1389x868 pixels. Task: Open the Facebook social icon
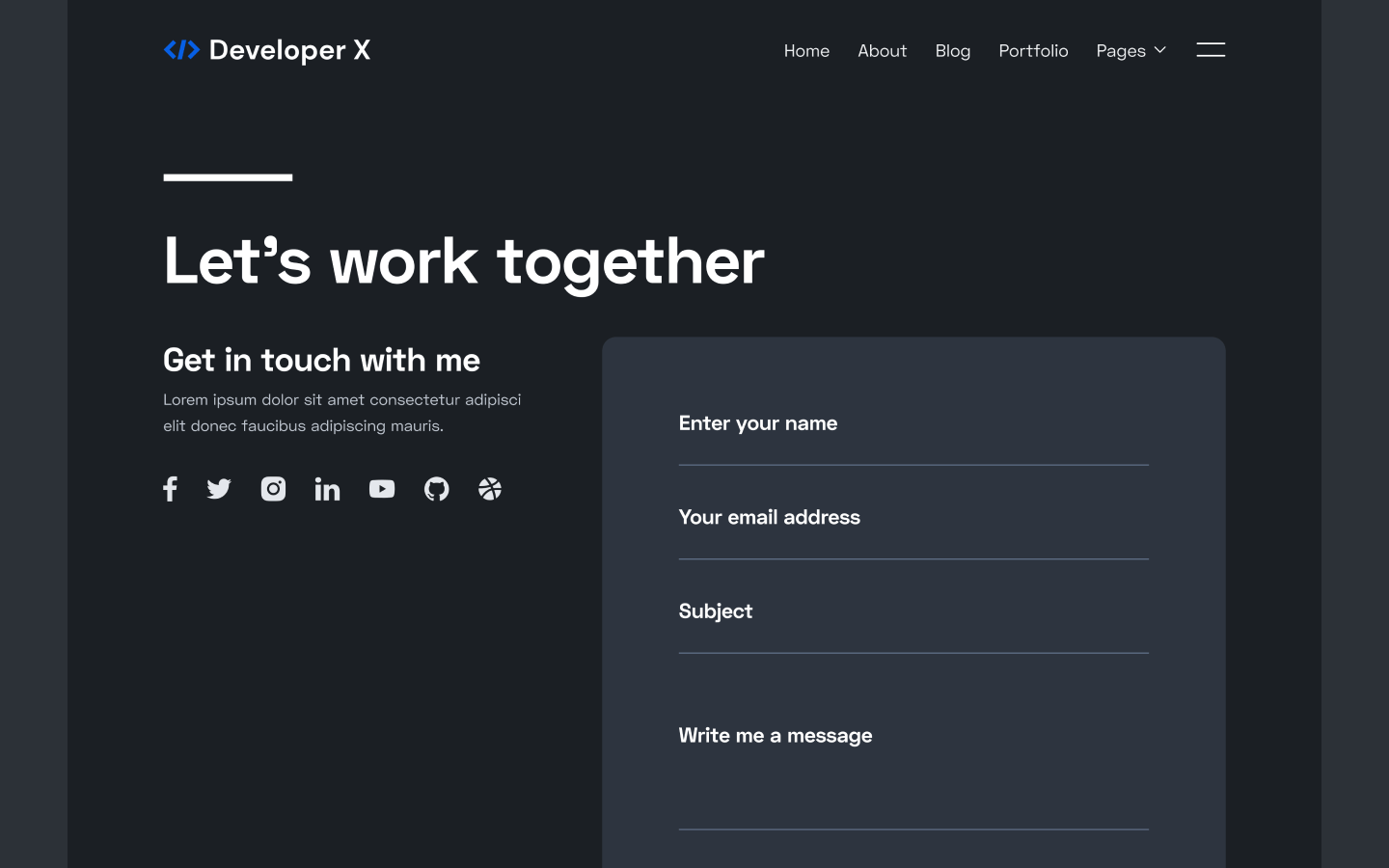tap(170, 489)
